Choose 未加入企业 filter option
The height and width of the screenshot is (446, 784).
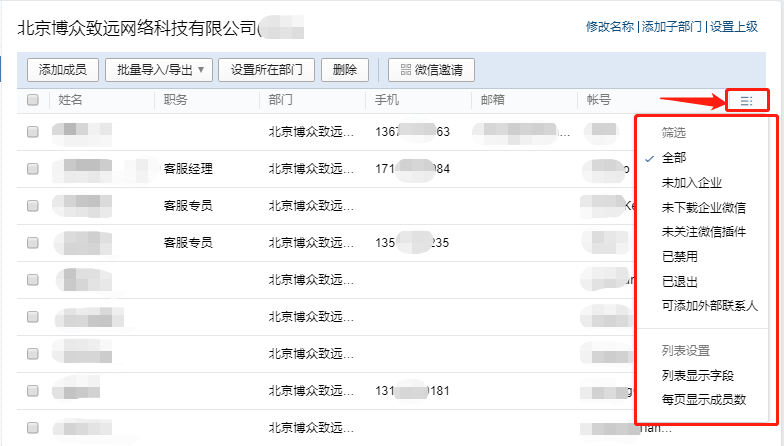coord(692,182)
